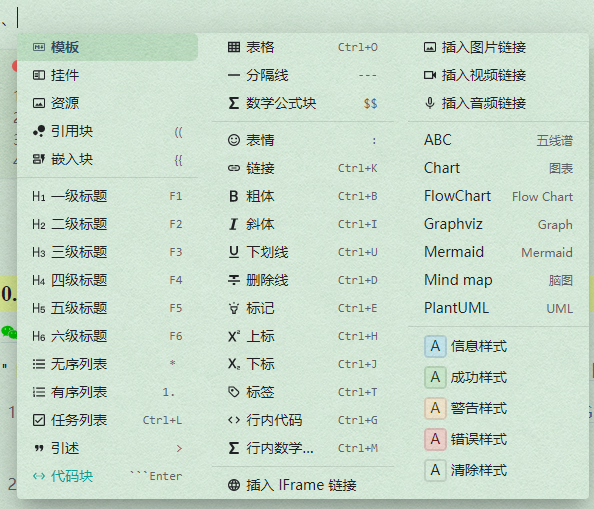Choose 四级标题 menu entry

[108, 281]
